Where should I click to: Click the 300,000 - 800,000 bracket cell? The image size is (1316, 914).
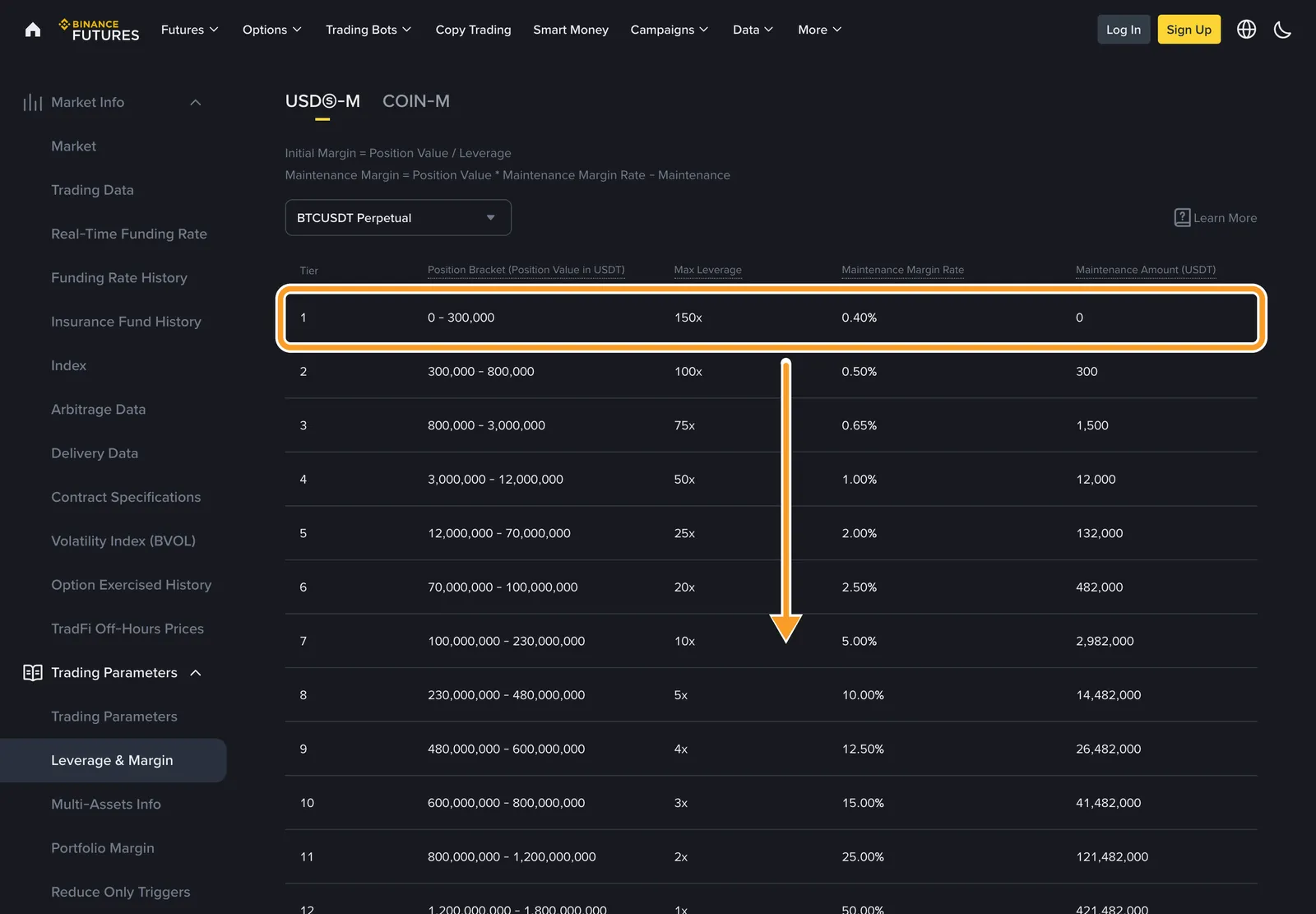point(480,372)
